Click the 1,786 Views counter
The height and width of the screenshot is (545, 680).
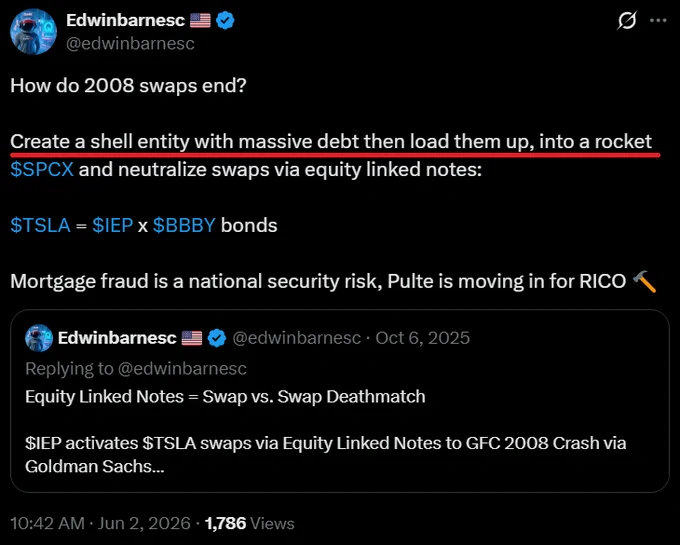(x=249, y=523)
